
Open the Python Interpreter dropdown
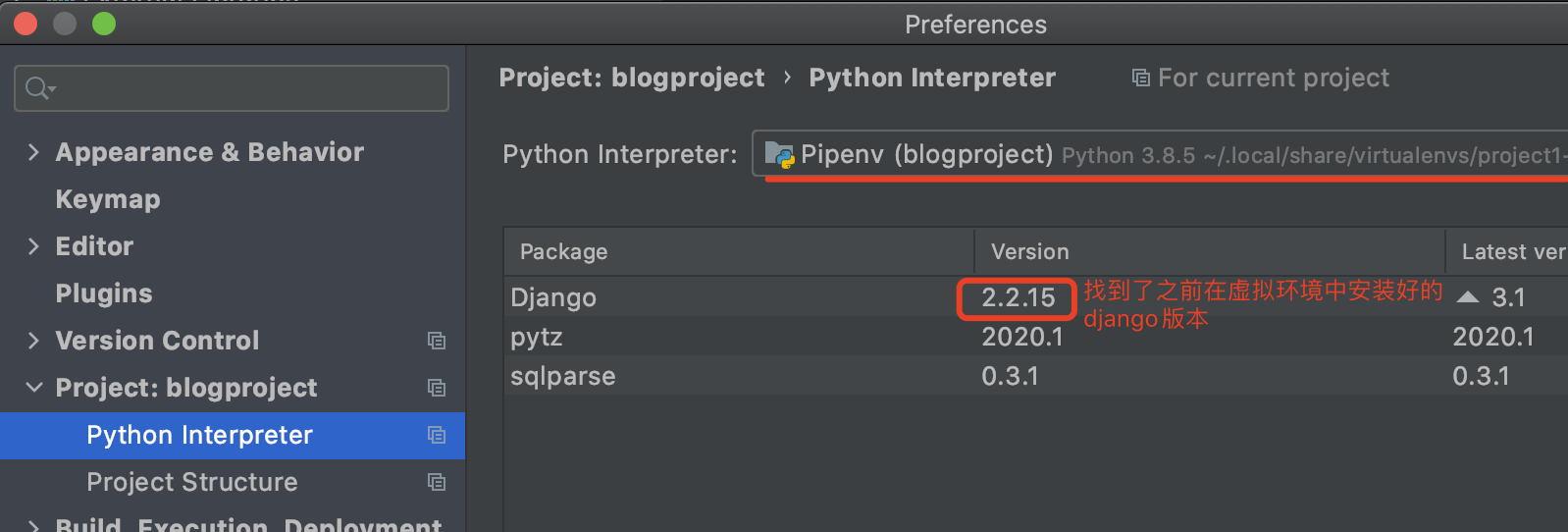[x=1158, y=155]
